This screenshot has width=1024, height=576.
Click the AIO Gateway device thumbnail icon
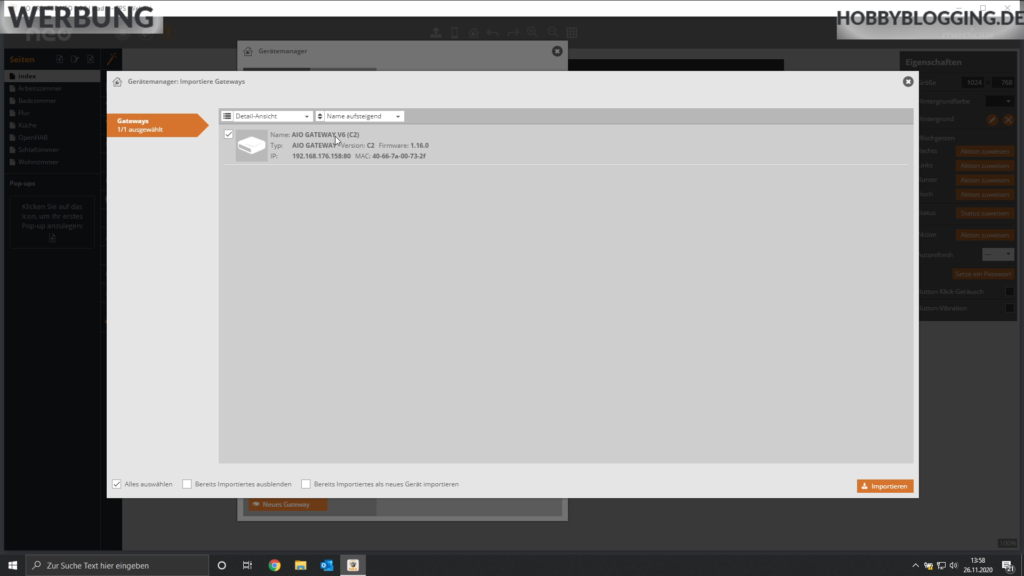(251, 144)
